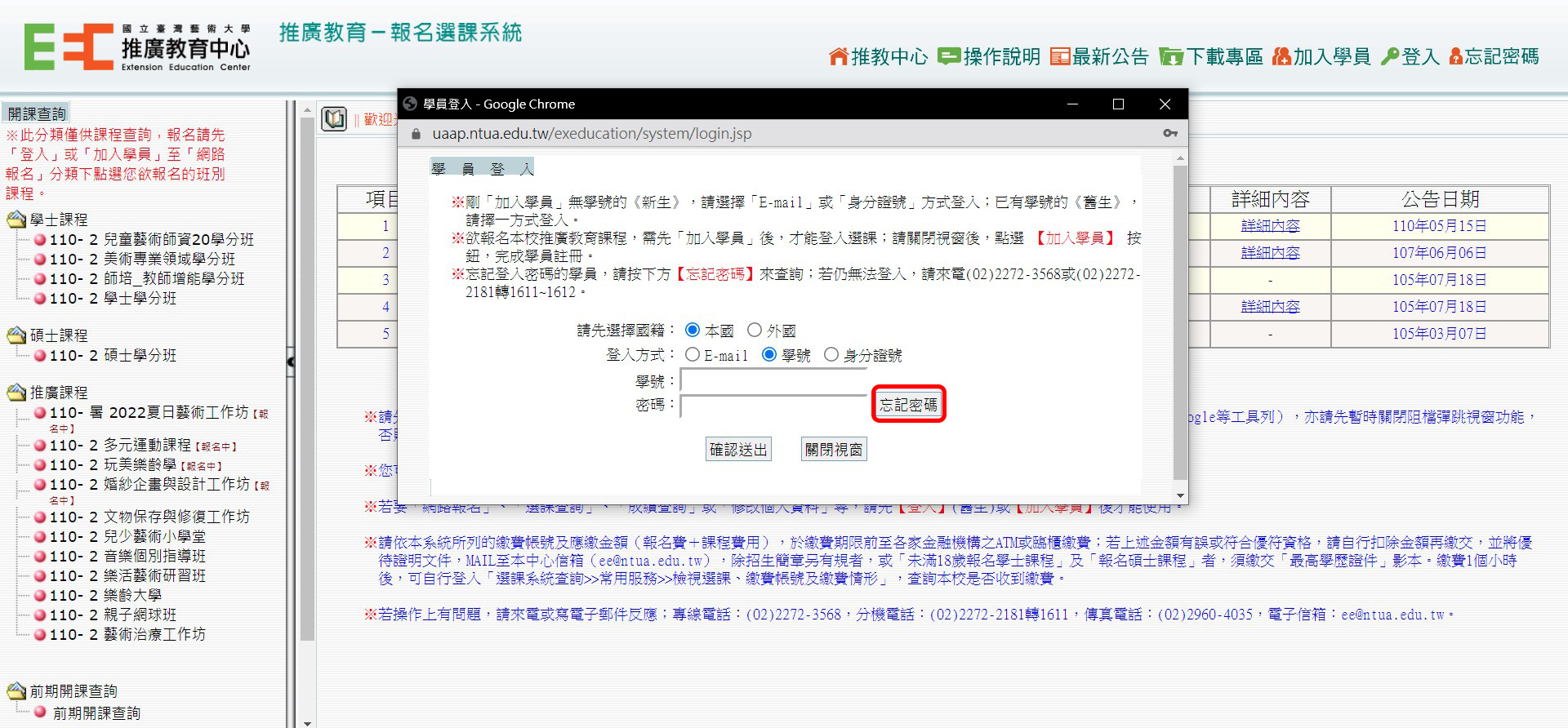Image resolution: width=1568 pixels, height=728 pixels.
Task: Select 身分證號 login method option
Action: click(x=831, y=354)
